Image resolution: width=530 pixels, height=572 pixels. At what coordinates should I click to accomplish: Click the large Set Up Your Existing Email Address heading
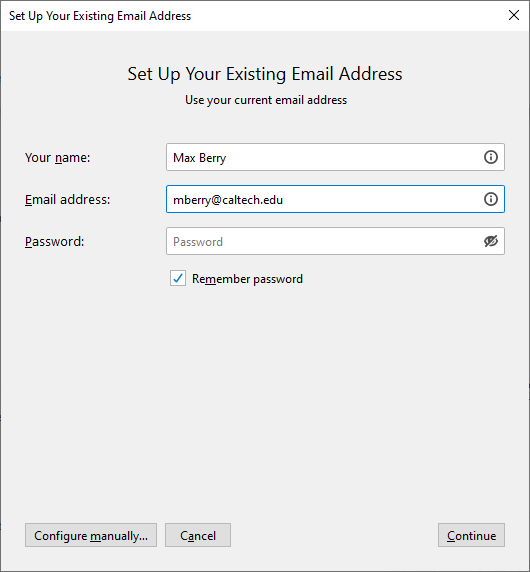tap(265, 74)
